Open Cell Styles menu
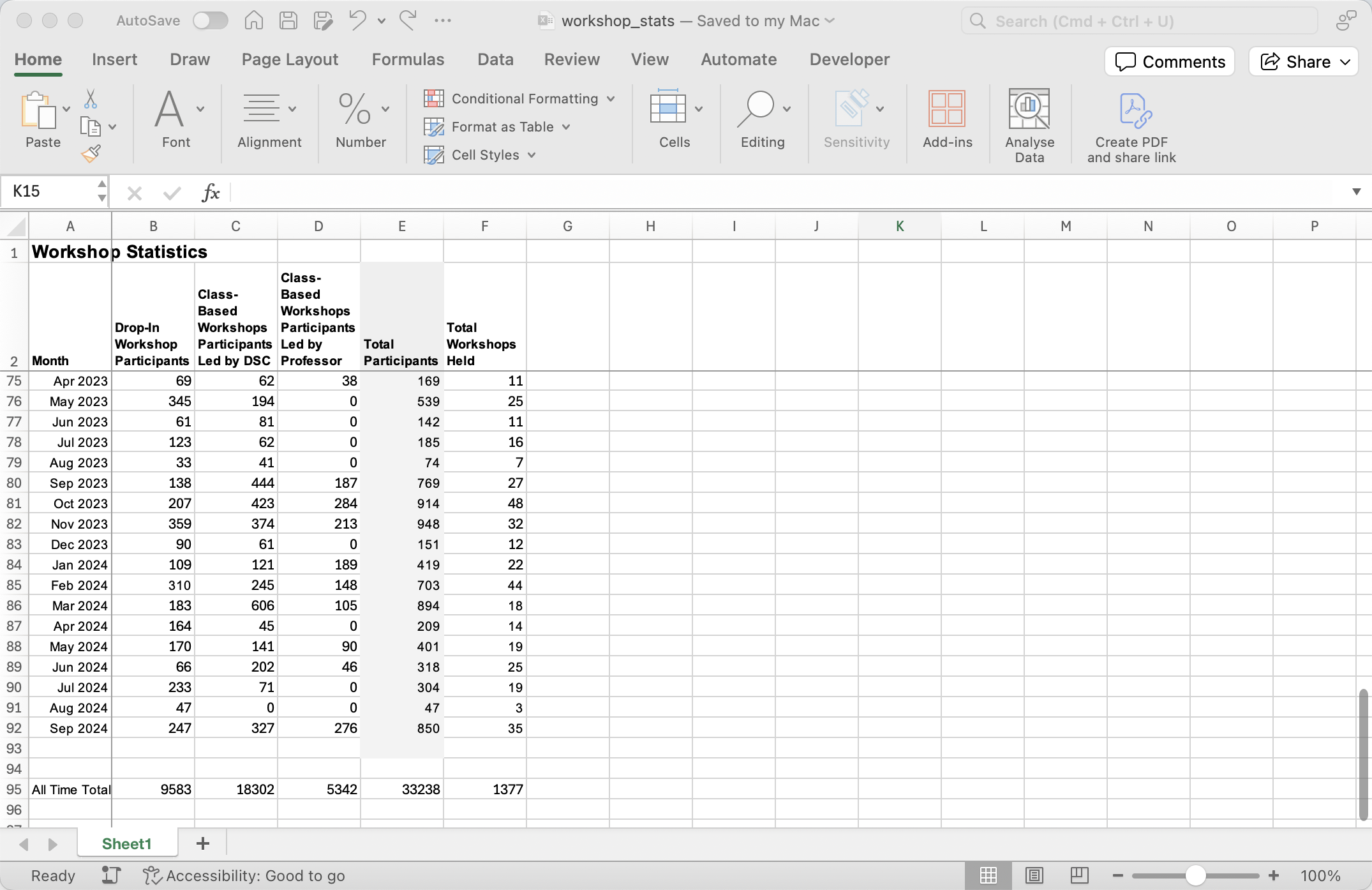Screen dimensions: 1372x890 click(481, 155)
